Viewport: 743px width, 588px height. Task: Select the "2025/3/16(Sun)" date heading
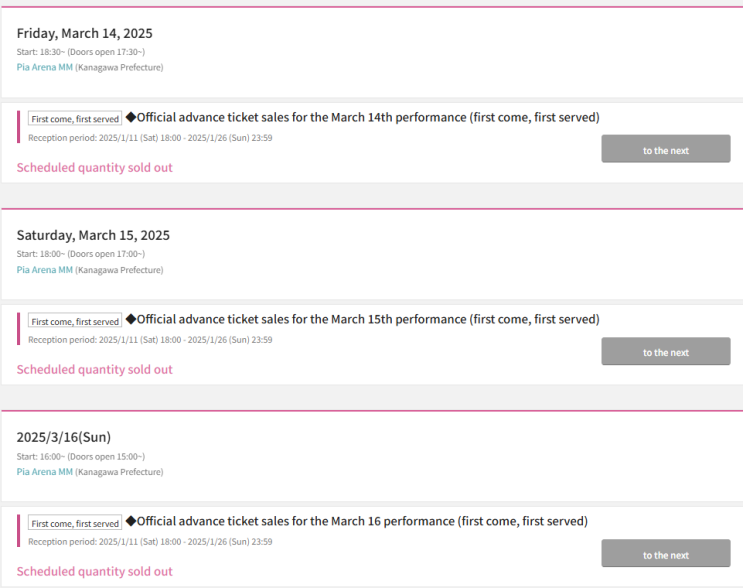63,437
